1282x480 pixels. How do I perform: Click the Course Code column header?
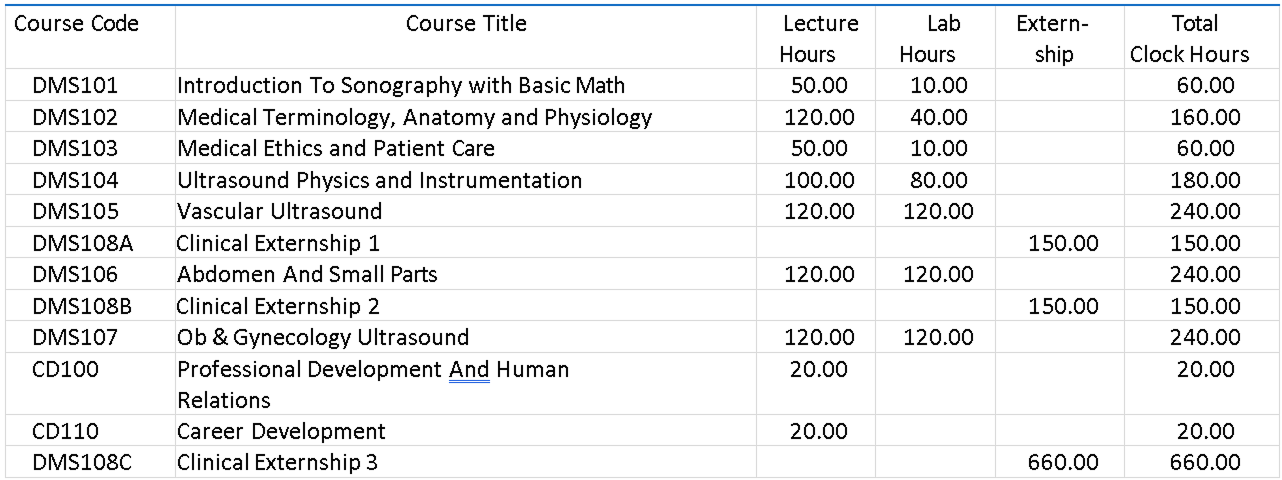point(76,24)
